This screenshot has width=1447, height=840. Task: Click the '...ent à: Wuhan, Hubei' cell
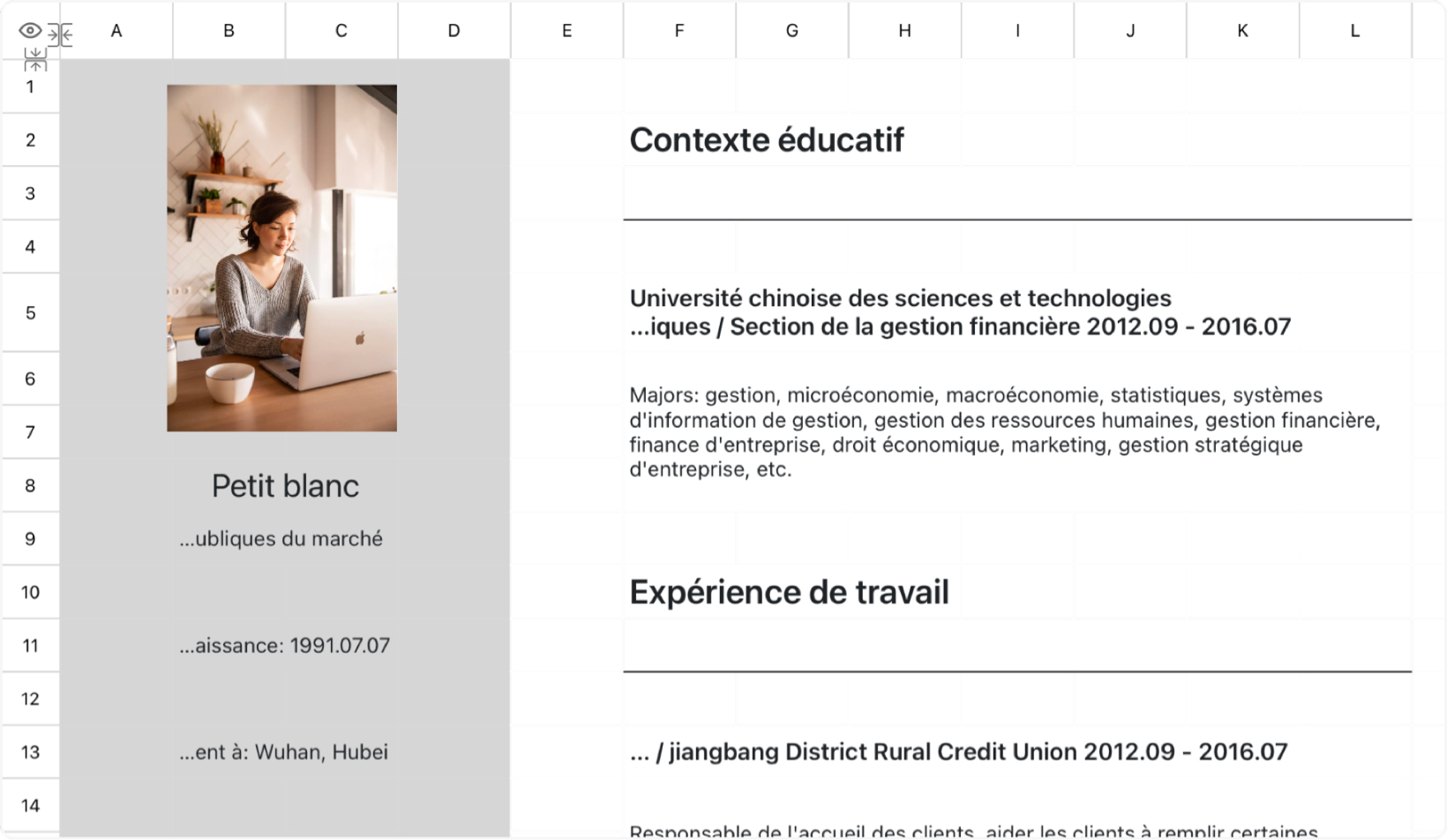(x=283, y=753)
